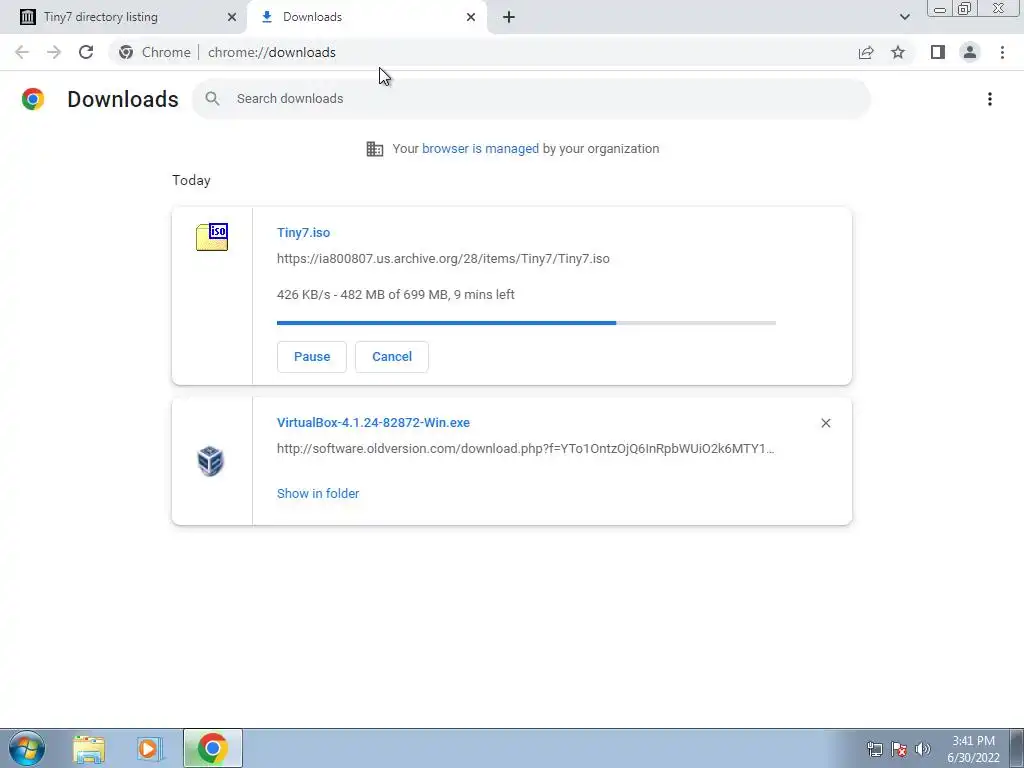Open VirtualBox-4.1.24-82872-Win.exe file link
Screen dimensions: 1024x768
(x=373, y=423)
